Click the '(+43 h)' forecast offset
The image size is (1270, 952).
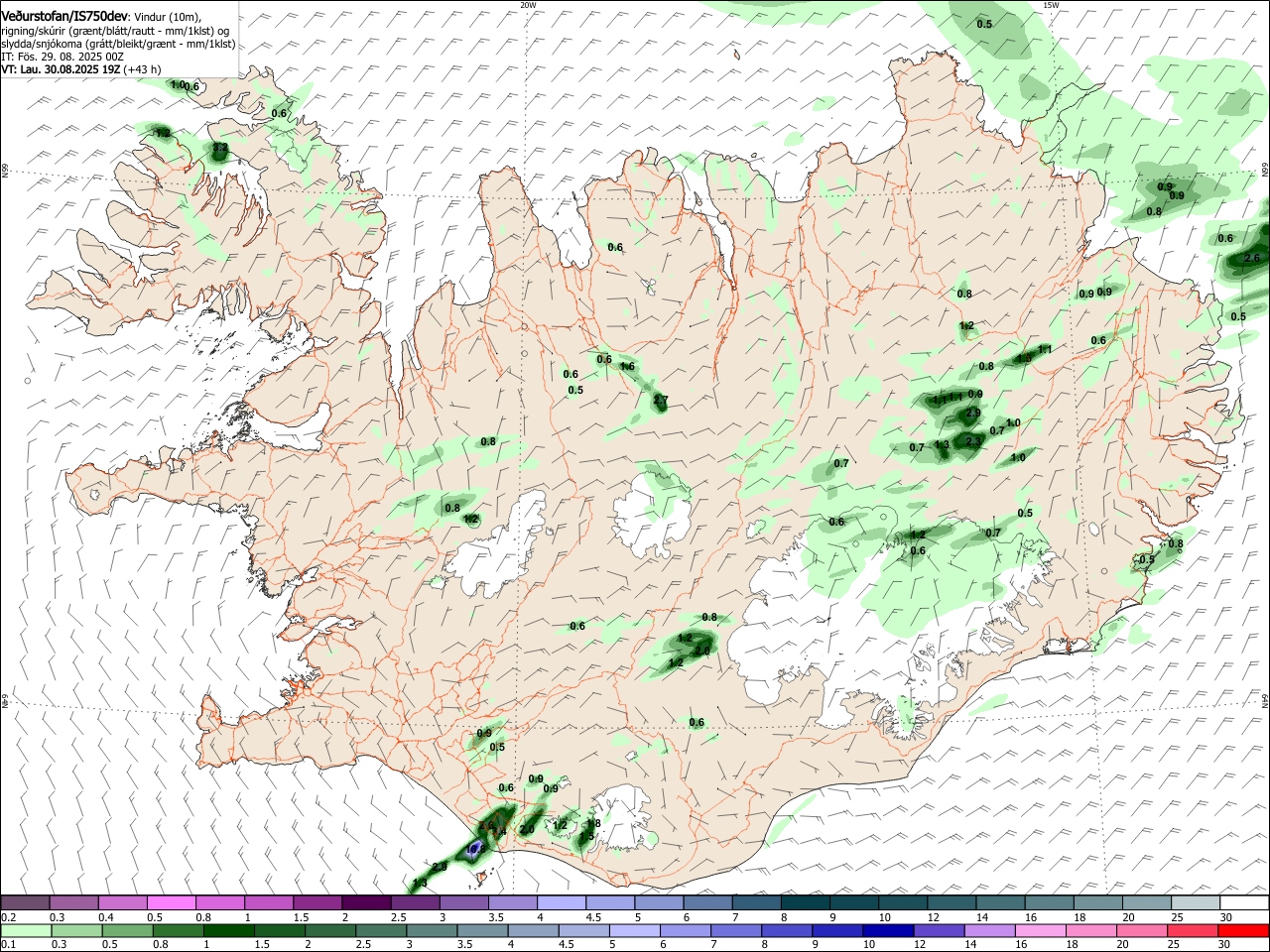pyautogui.click(x=143, y=69)
